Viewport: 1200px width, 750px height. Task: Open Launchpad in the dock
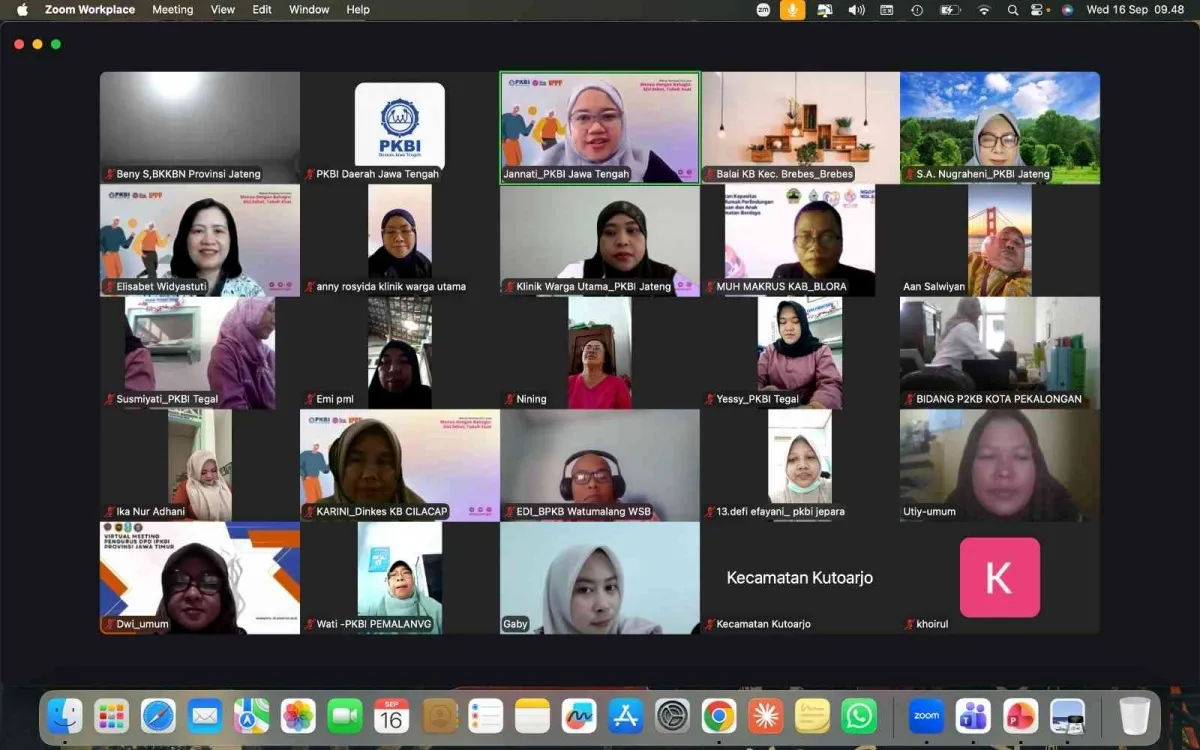112,716
